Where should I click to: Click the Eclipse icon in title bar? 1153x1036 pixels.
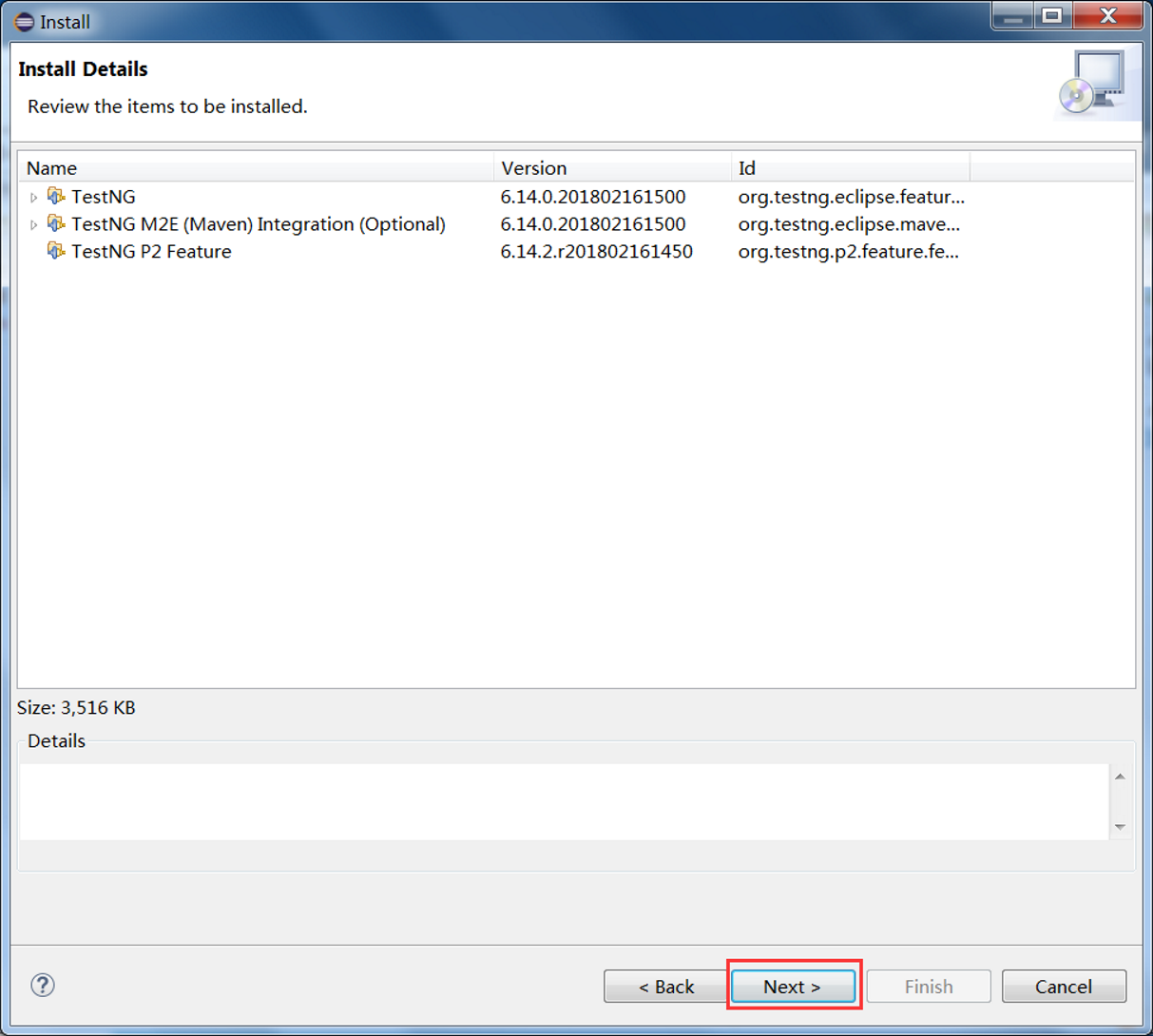(24, 21)
